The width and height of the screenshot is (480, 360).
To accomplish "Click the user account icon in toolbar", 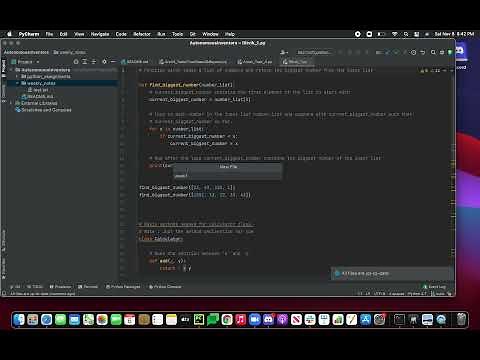I will (x=284, y=52).
